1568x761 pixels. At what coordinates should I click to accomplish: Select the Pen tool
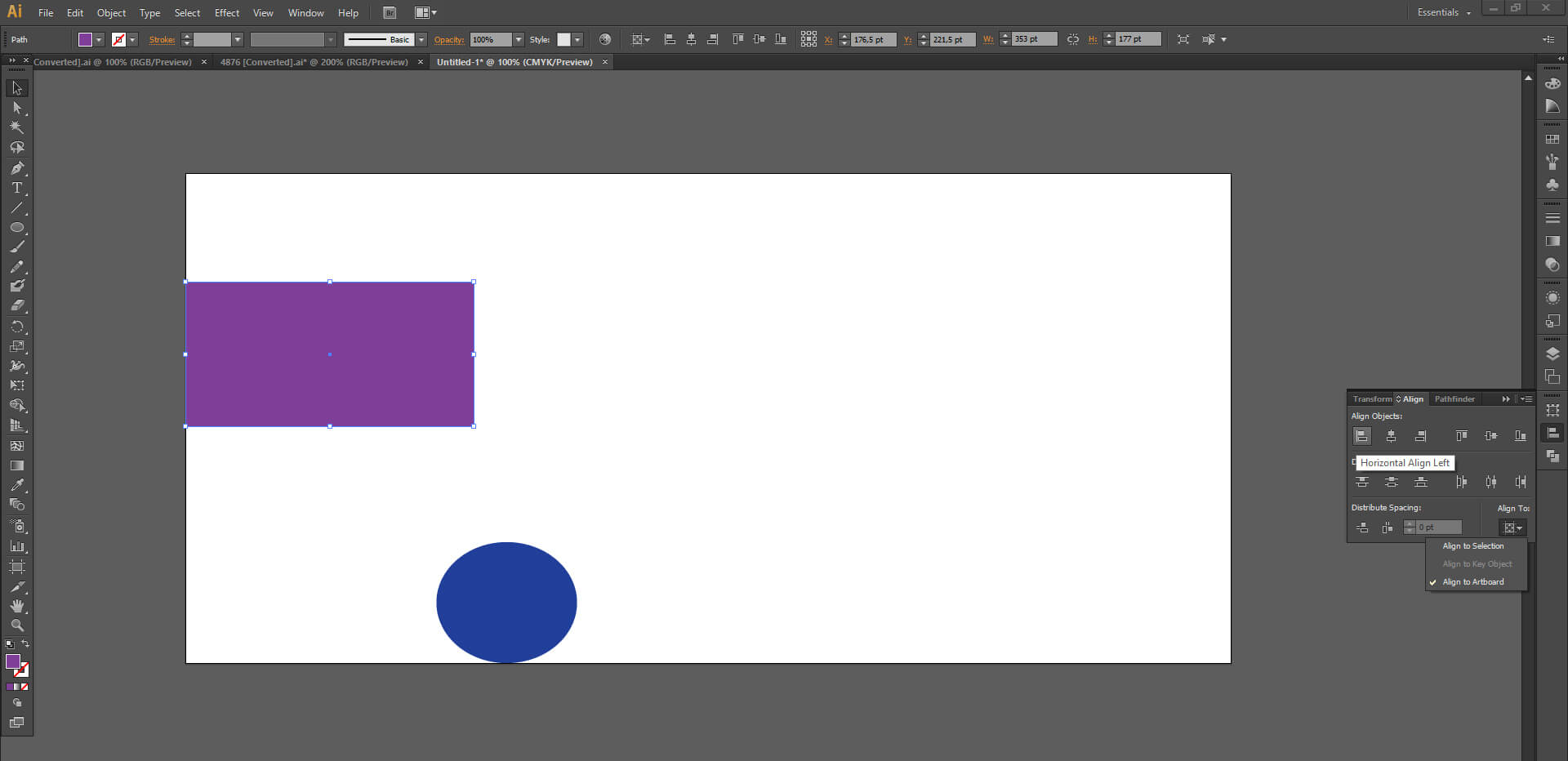click(16, 168)
